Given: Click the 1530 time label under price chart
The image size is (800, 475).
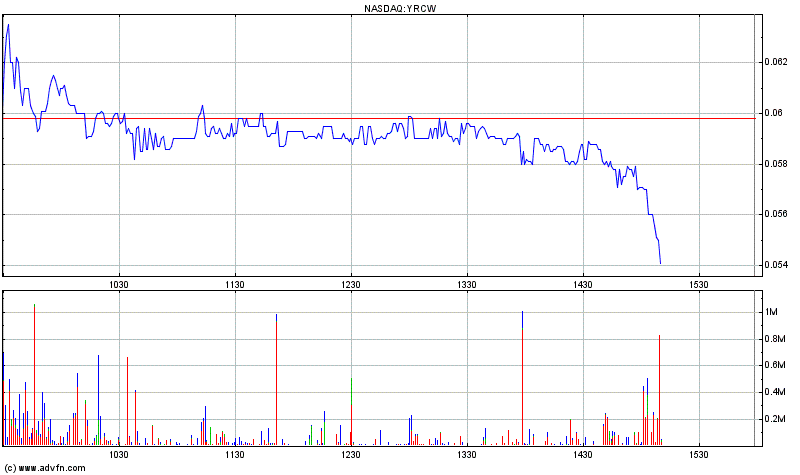Looking at the screenshot, I should (699, 285).
